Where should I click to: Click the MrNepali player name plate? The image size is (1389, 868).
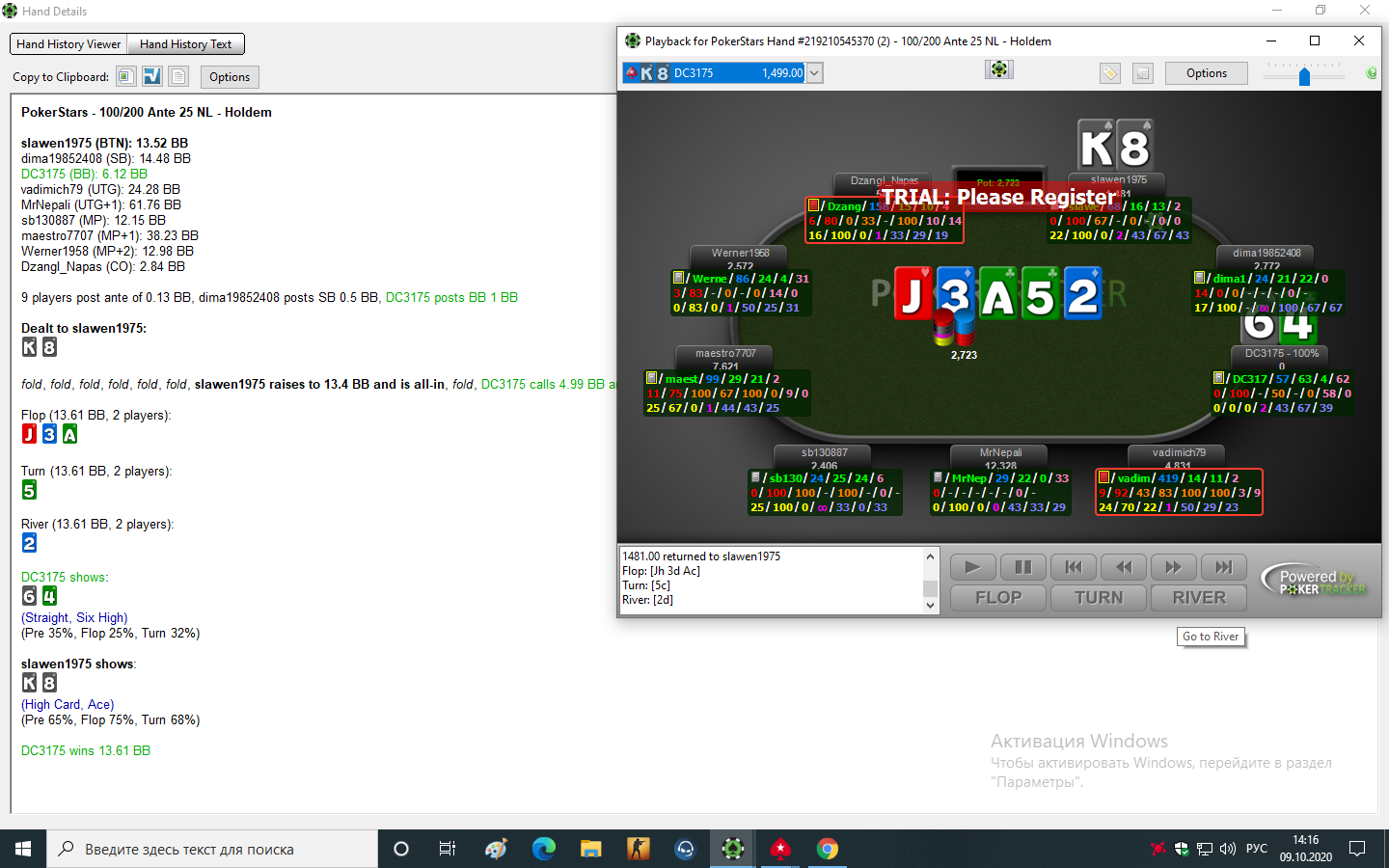point(1000,453)
